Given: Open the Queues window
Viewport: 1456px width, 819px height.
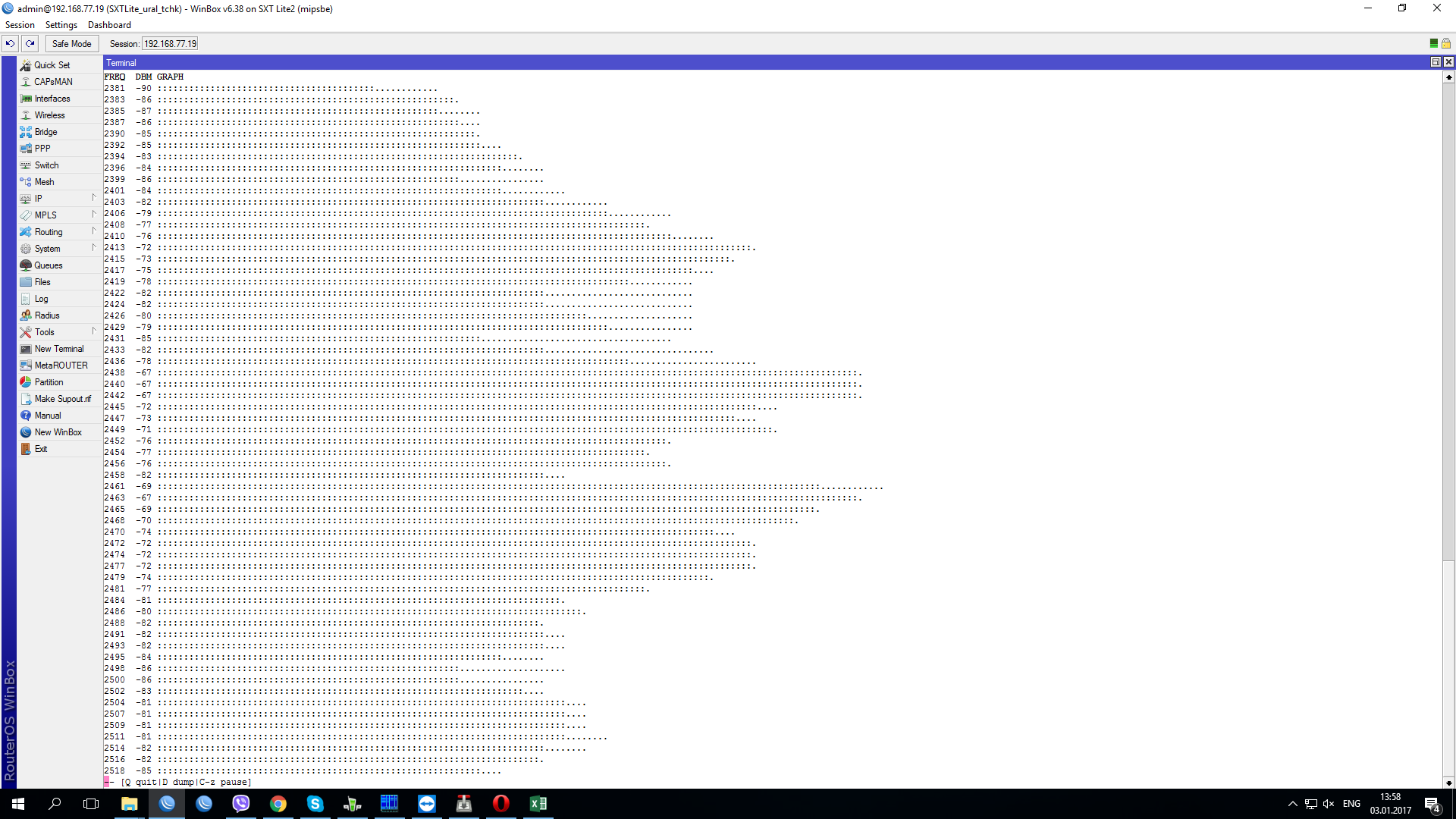Looking at the screenshot, I should point(48,265).
